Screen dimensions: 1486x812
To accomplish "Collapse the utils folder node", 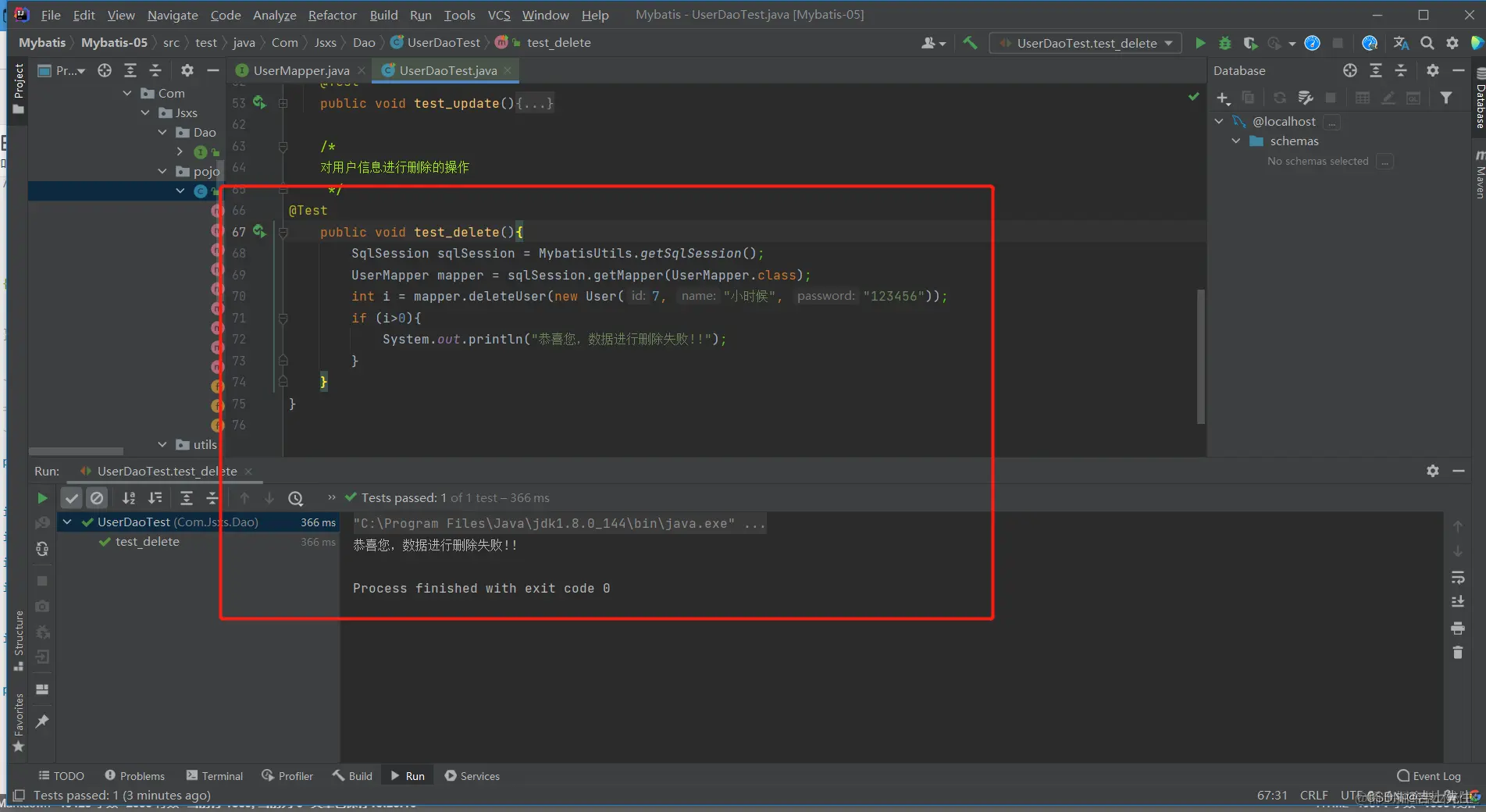I will click(162, 444).
